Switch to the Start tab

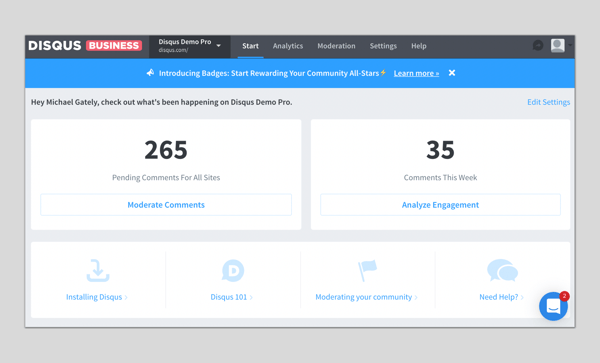pos(250,46)
